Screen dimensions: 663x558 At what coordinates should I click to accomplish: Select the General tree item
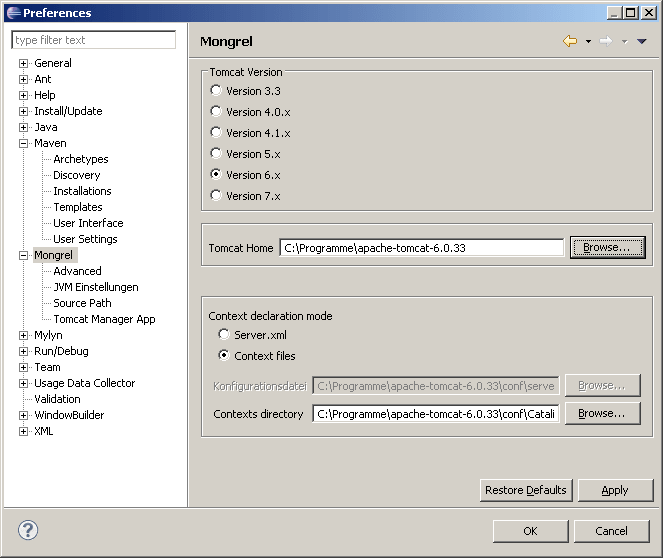(x=53, y=63)
